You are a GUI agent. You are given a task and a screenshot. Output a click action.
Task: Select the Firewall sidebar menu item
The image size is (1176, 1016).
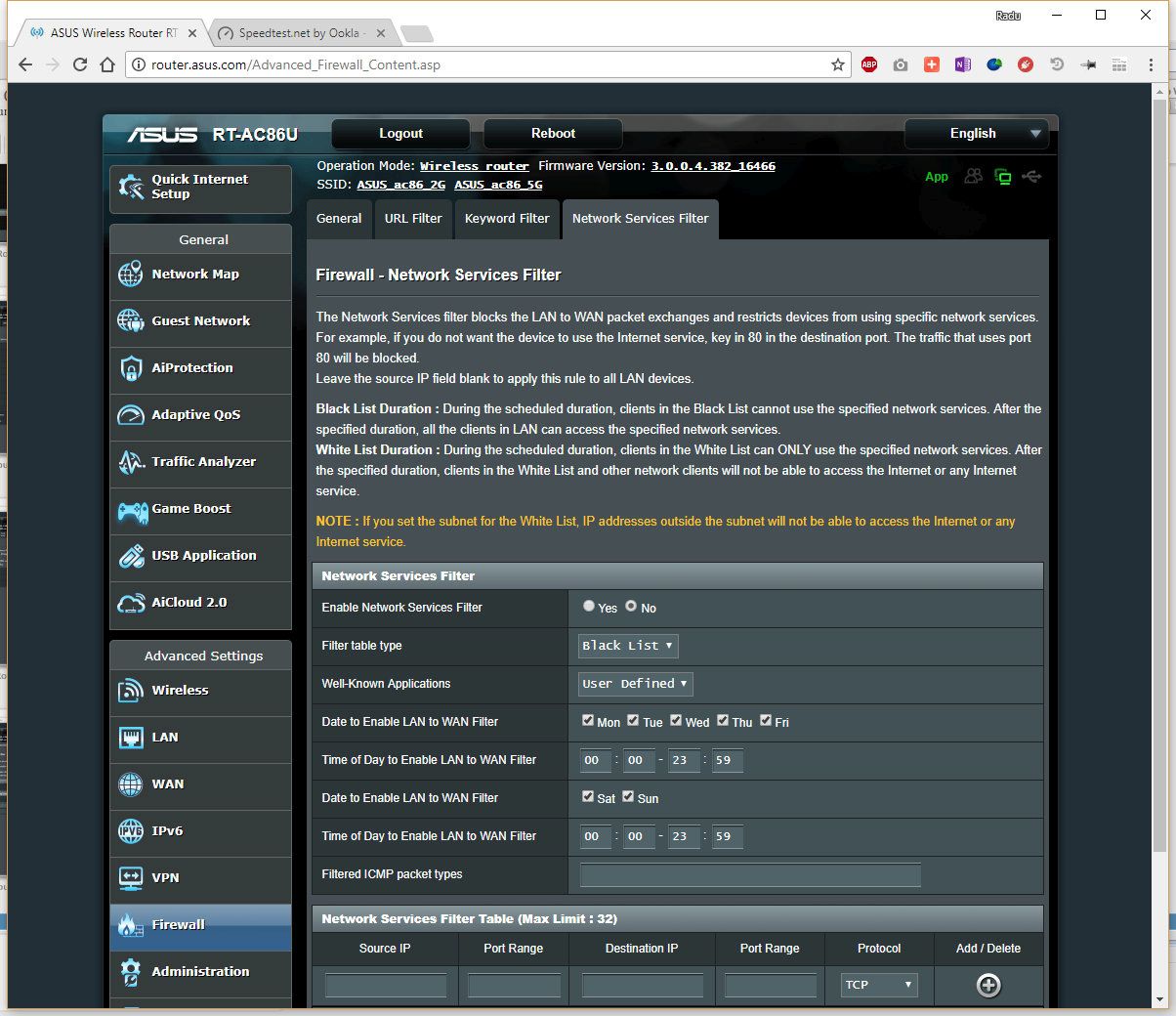200,925
